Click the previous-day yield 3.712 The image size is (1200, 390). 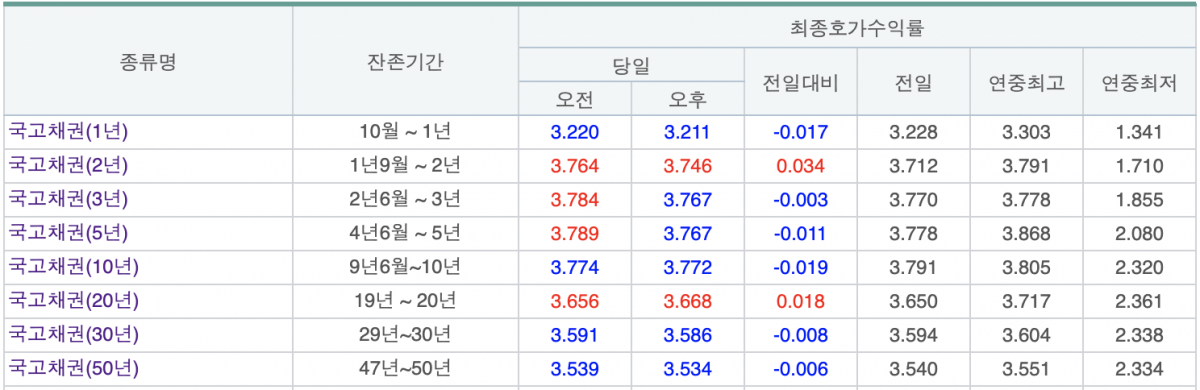[913, 165]
